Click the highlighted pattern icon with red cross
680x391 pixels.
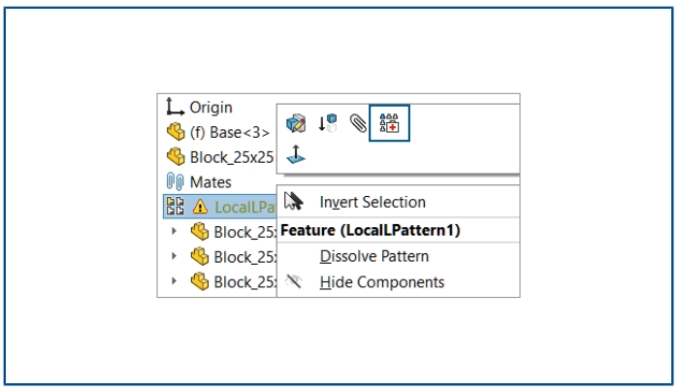coord(389,123)
